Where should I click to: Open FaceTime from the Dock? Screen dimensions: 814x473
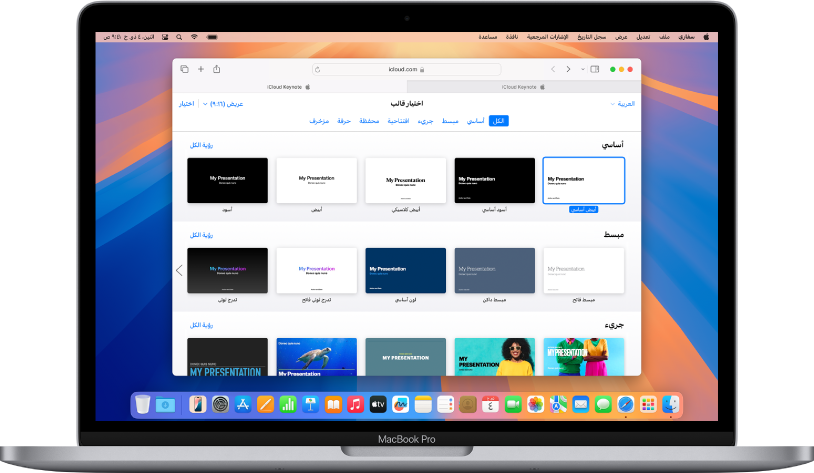[x=513, y=404]
